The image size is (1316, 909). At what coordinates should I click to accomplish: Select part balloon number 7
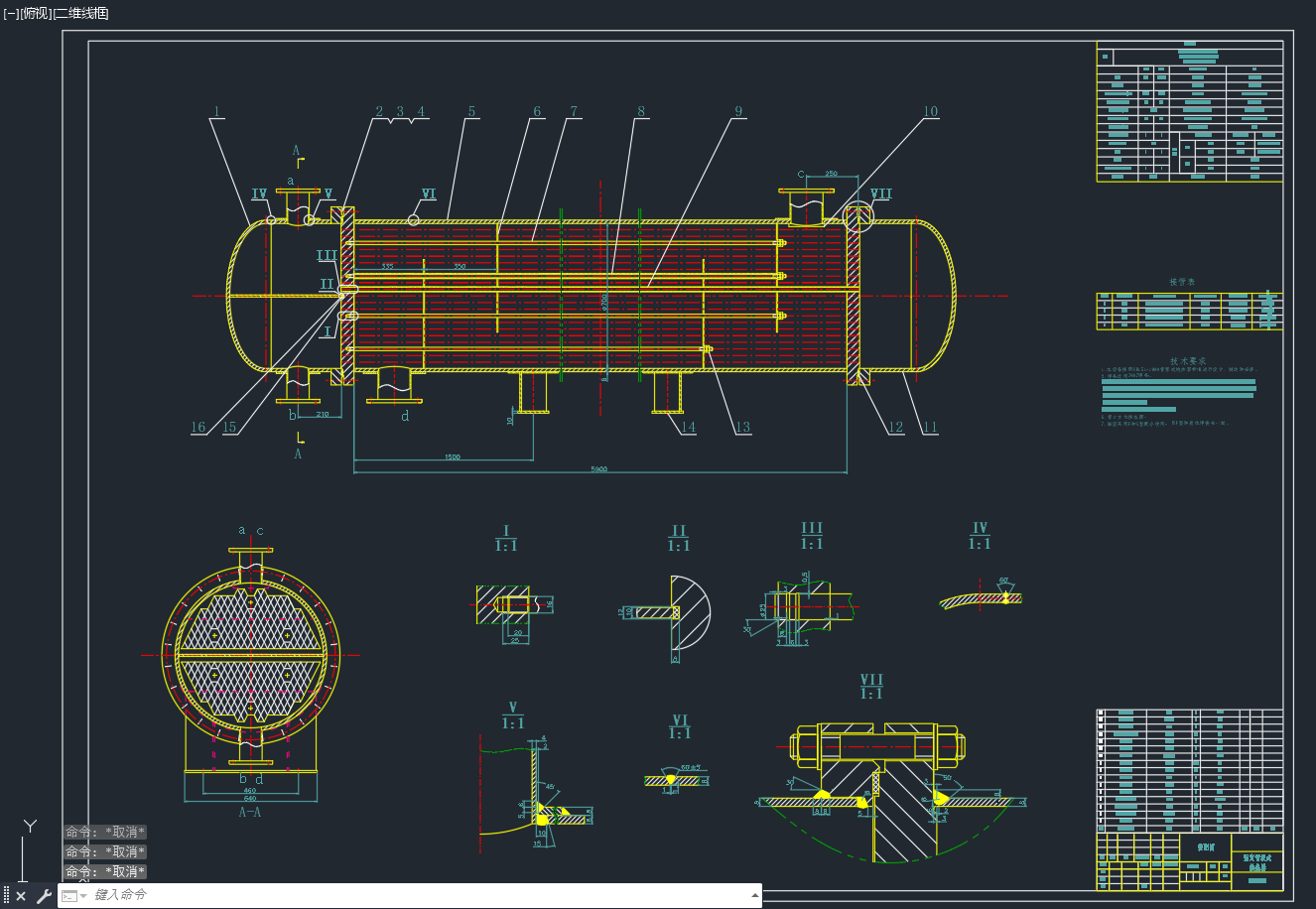(574, 111)
